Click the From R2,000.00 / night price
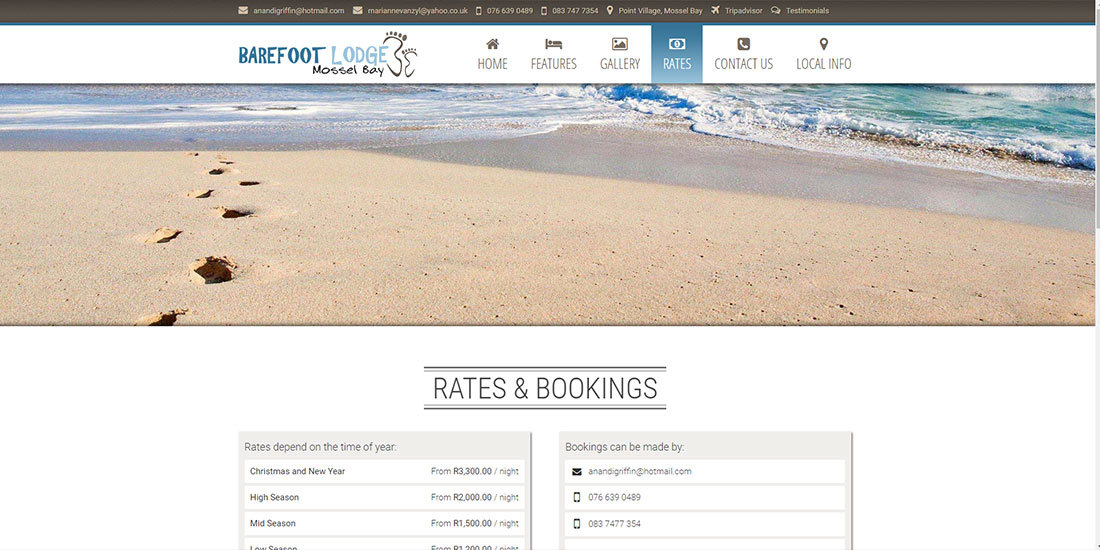This screenshot has width=1100, height=550. pos(475,497)
